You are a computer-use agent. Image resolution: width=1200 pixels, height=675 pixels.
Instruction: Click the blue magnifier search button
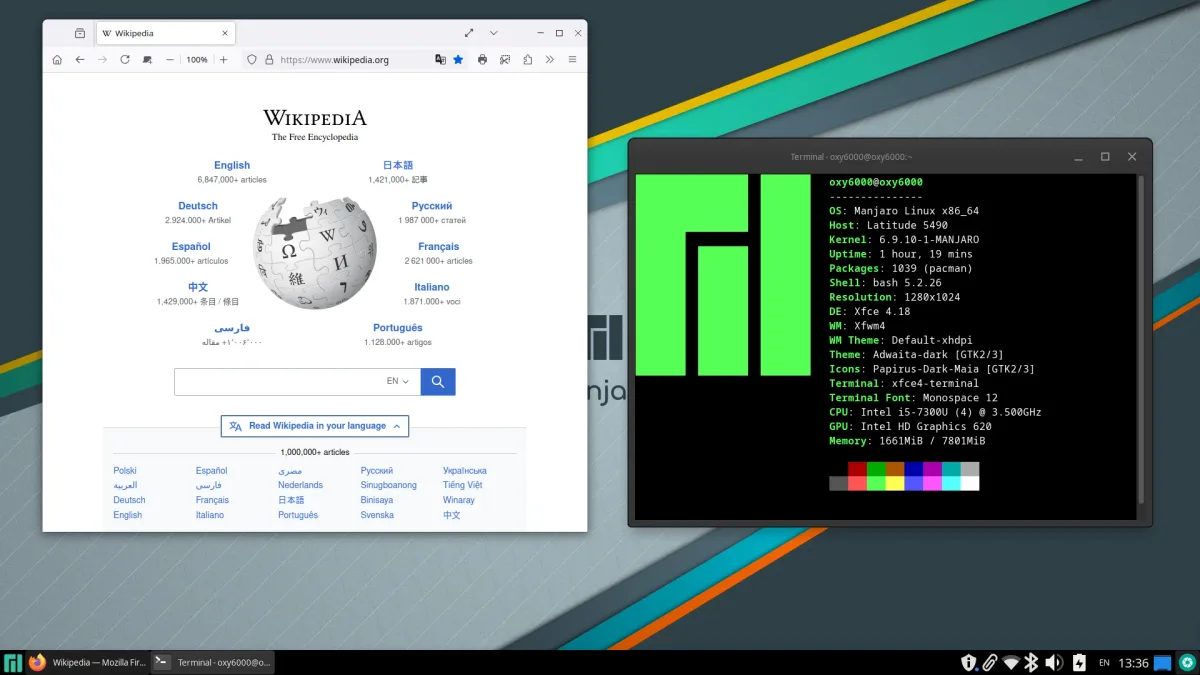pyautogui.click(x=438, y=381)
